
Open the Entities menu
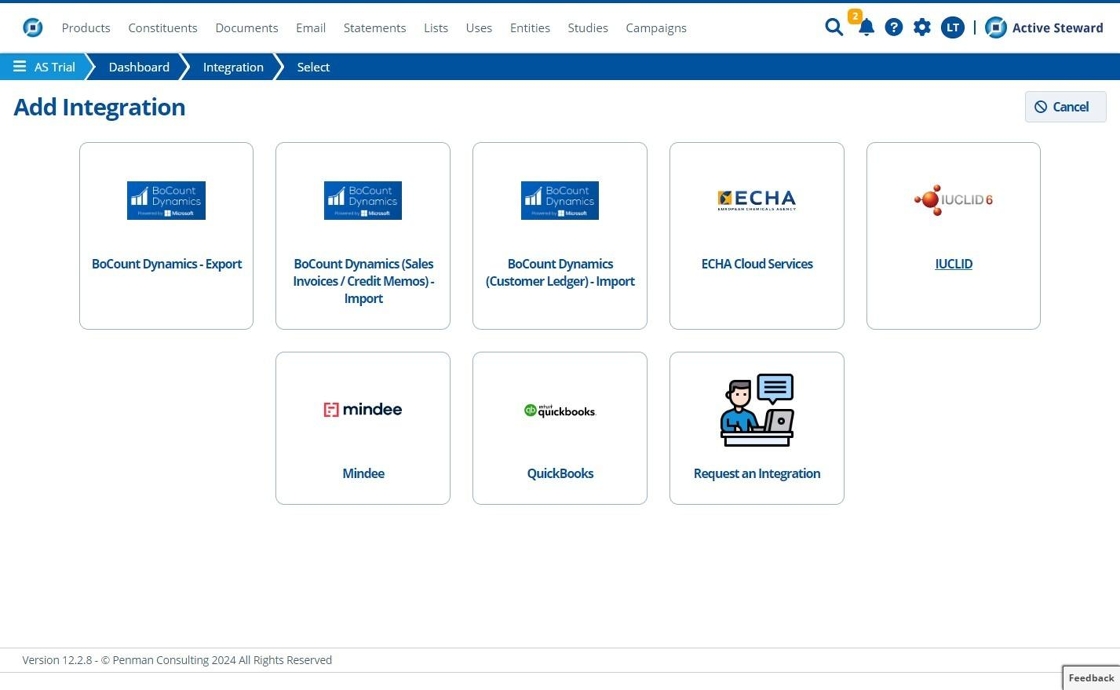pos(530,28)
